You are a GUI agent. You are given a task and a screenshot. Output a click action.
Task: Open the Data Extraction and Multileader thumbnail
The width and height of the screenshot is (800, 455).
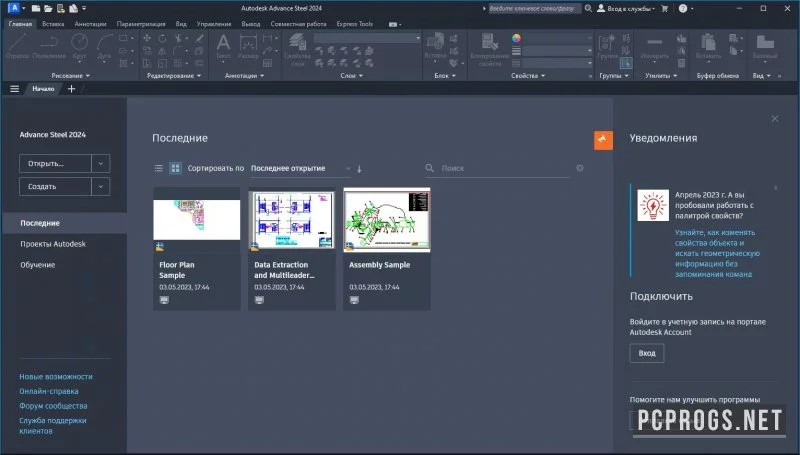pyautogui.click(x=292, y=220)
